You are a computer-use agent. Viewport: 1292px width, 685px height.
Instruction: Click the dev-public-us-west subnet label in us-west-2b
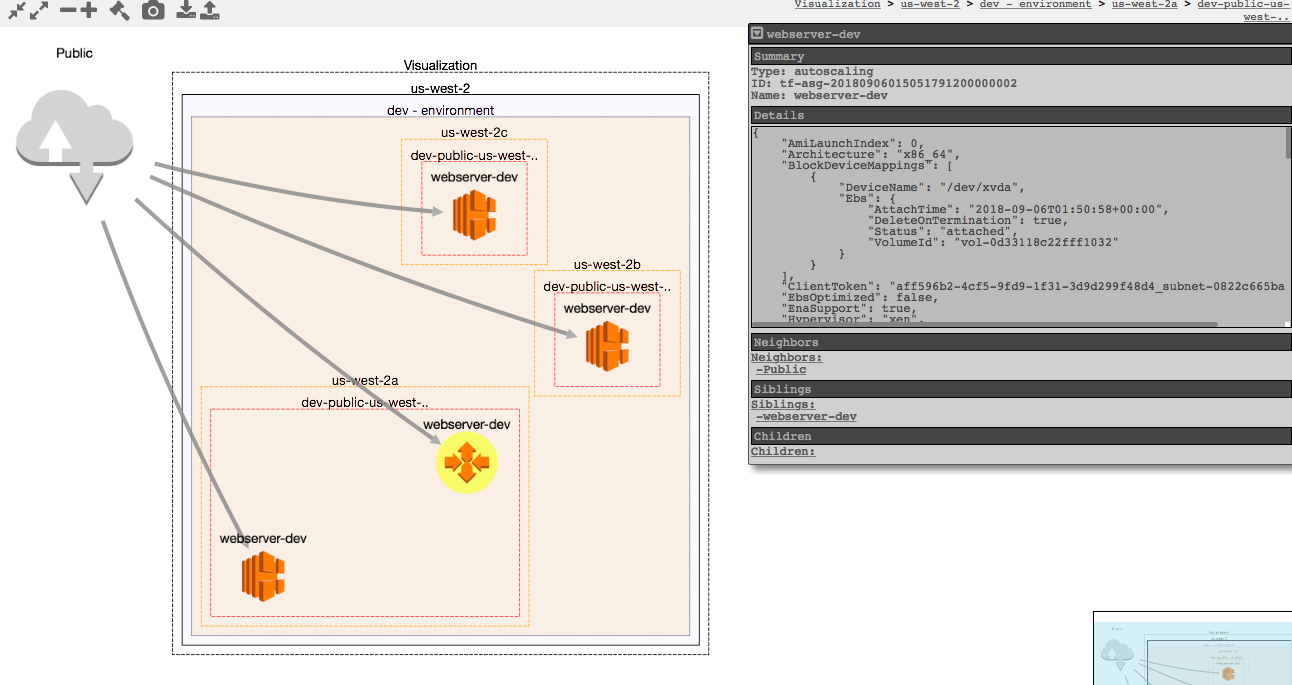point(607,287)
